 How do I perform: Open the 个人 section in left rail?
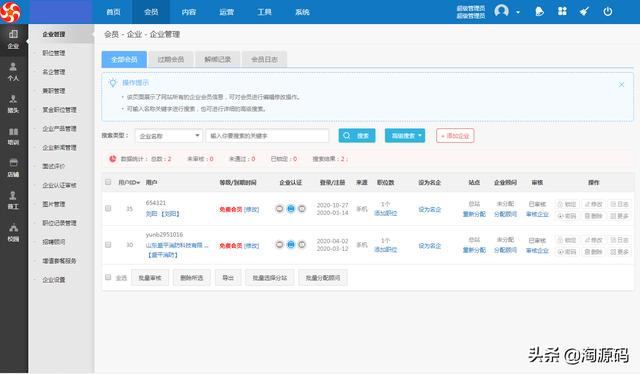click(13, 72)
